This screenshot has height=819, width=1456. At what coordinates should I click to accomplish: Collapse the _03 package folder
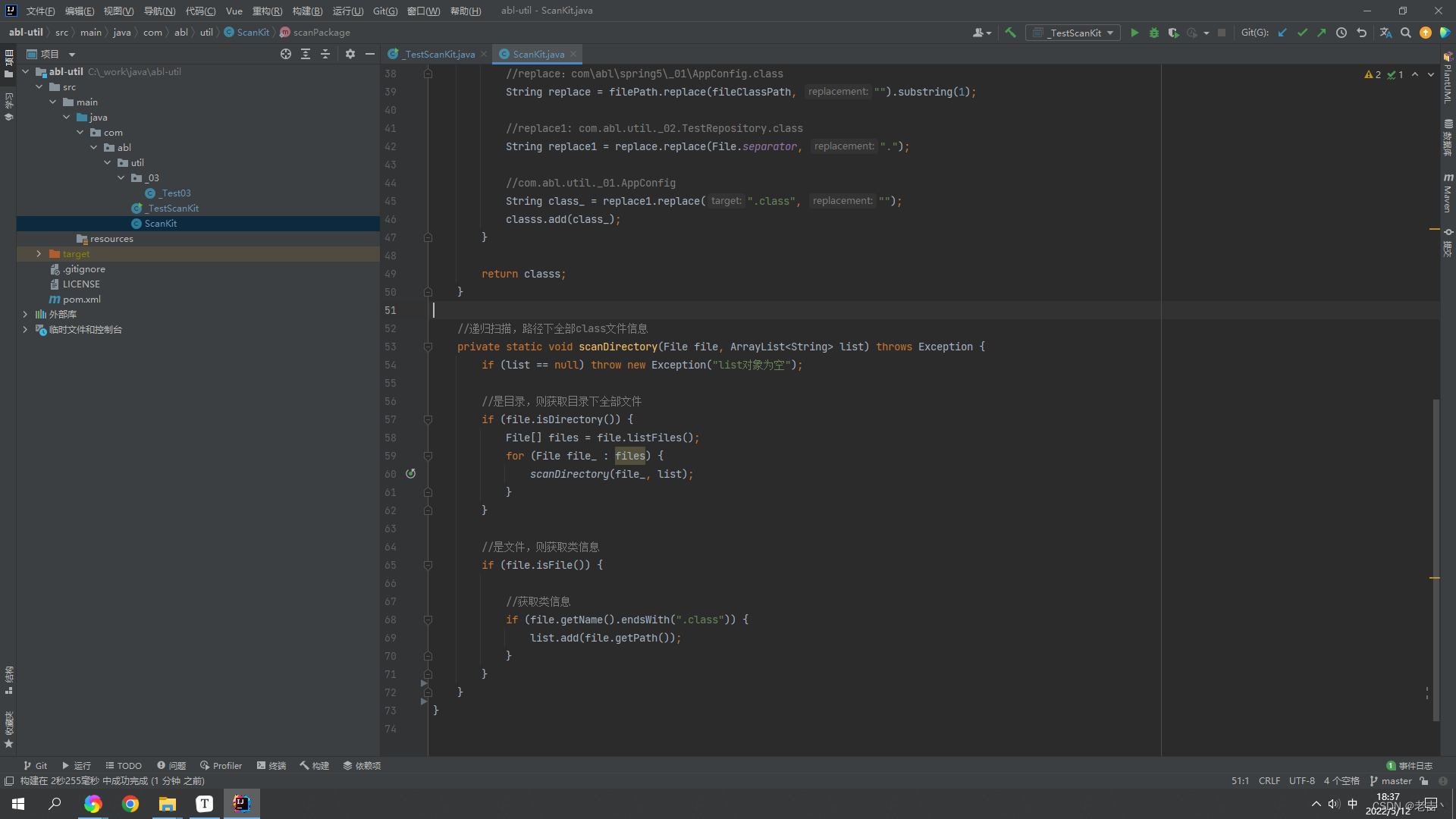[x=121, y=178]
